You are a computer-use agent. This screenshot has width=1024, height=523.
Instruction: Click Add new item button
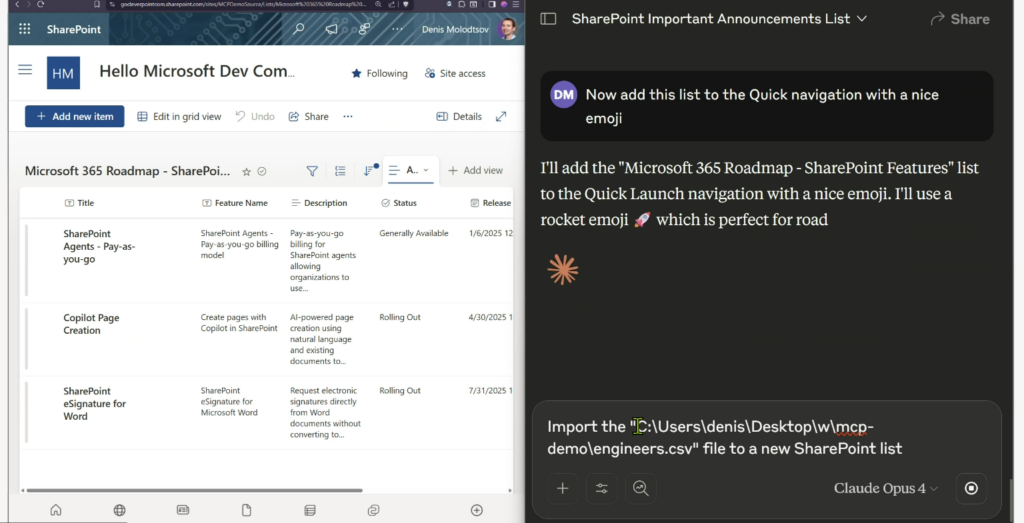(x=74, y=116)
